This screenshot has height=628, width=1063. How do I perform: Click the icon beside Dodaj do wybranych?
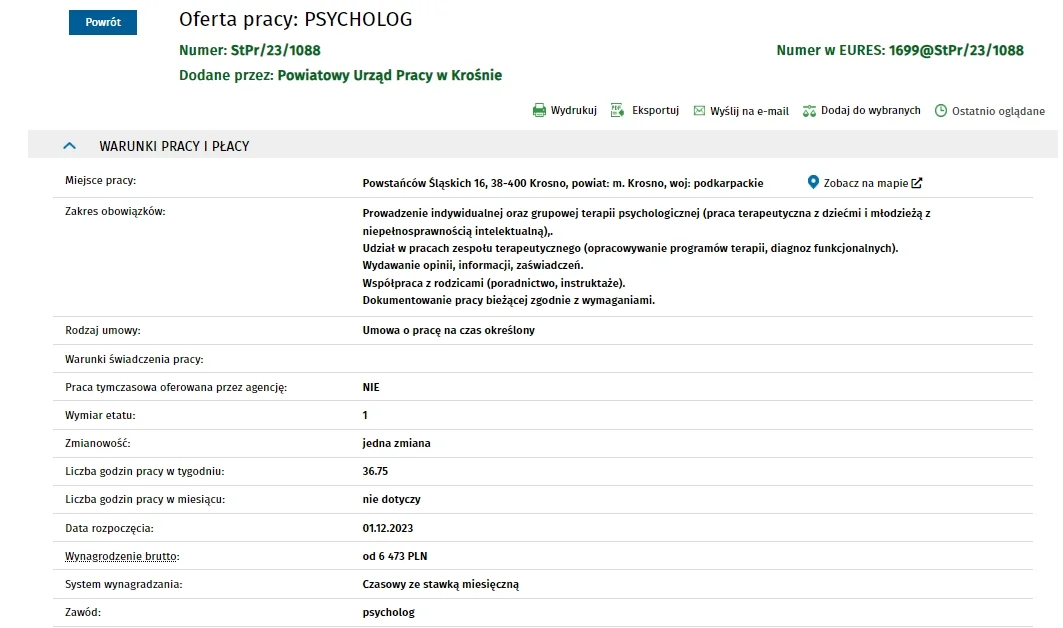(809, 111)
